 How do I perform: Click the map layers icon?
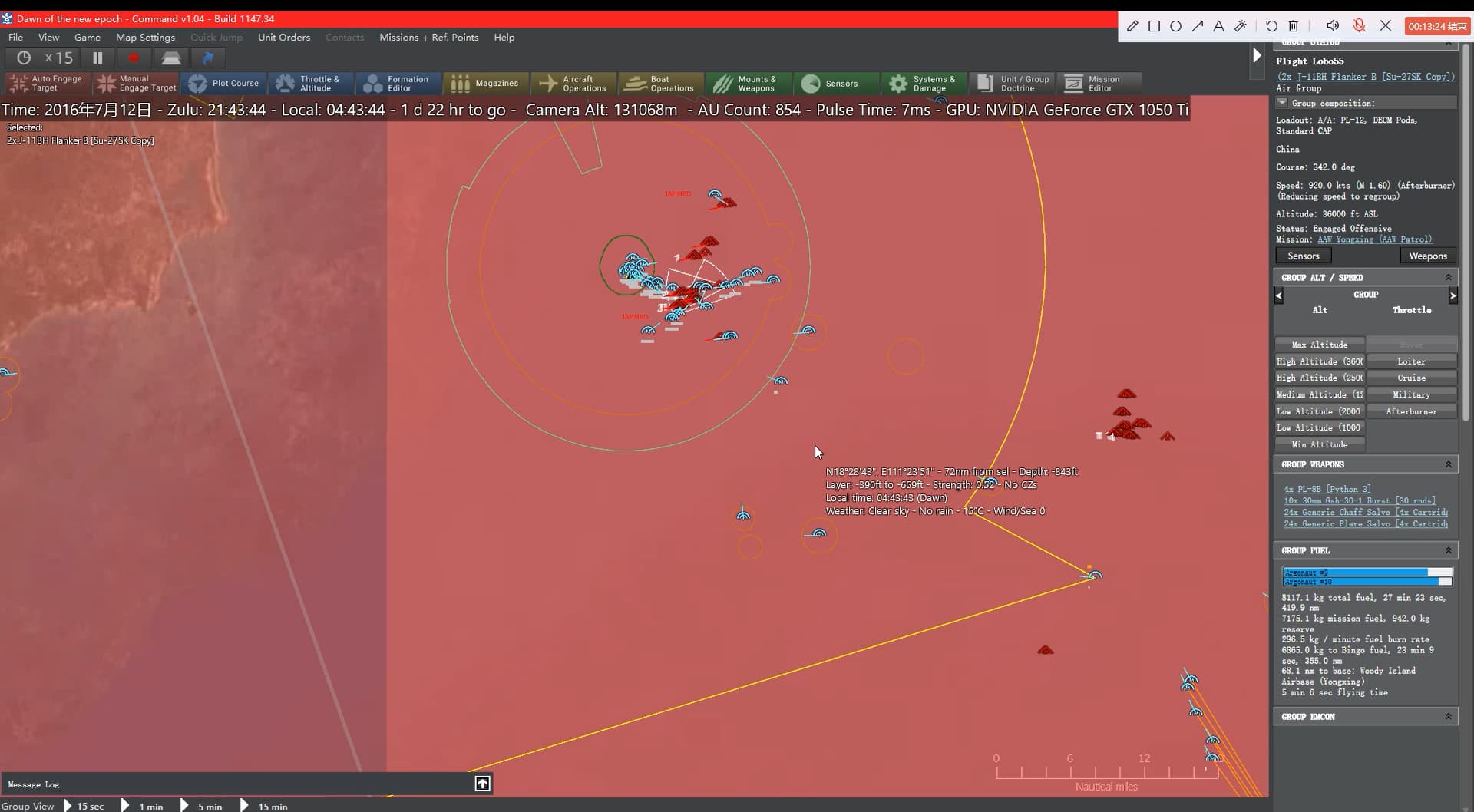coord(170,58)
